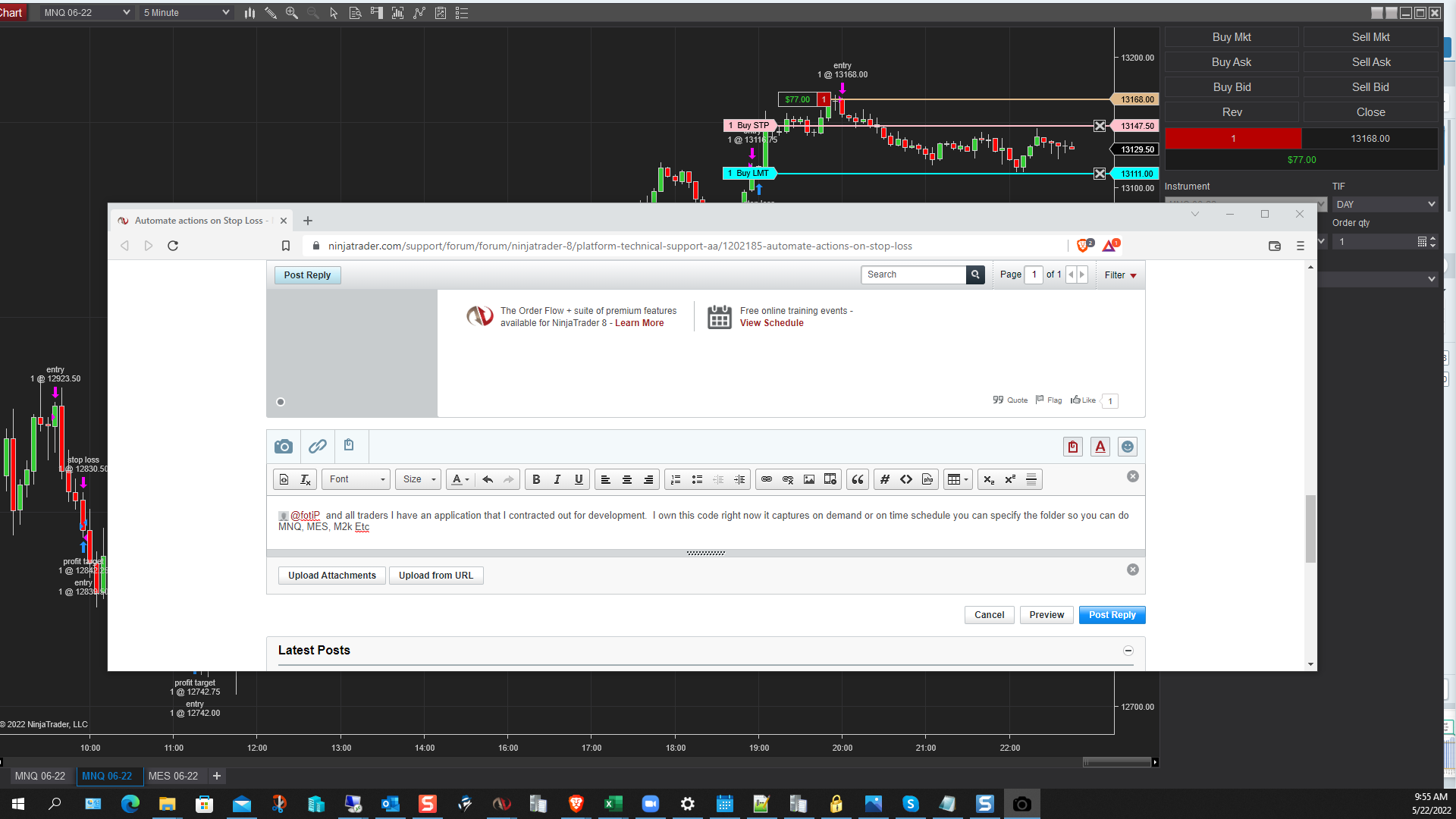
Task: Open the Font dropdown
Action: [356, 479]
